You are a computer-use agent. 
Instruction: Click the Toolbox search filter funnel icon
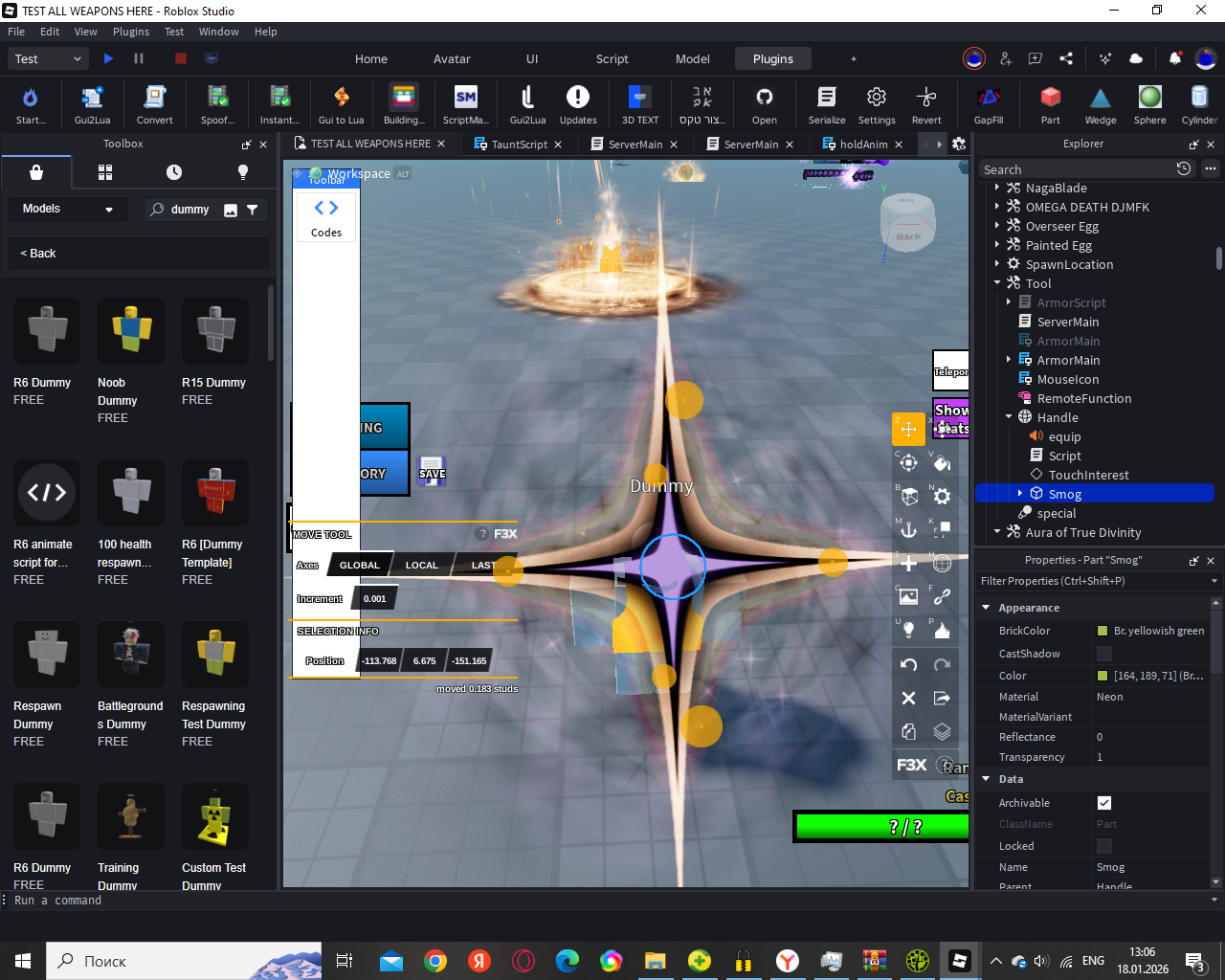tap(253, 210)
